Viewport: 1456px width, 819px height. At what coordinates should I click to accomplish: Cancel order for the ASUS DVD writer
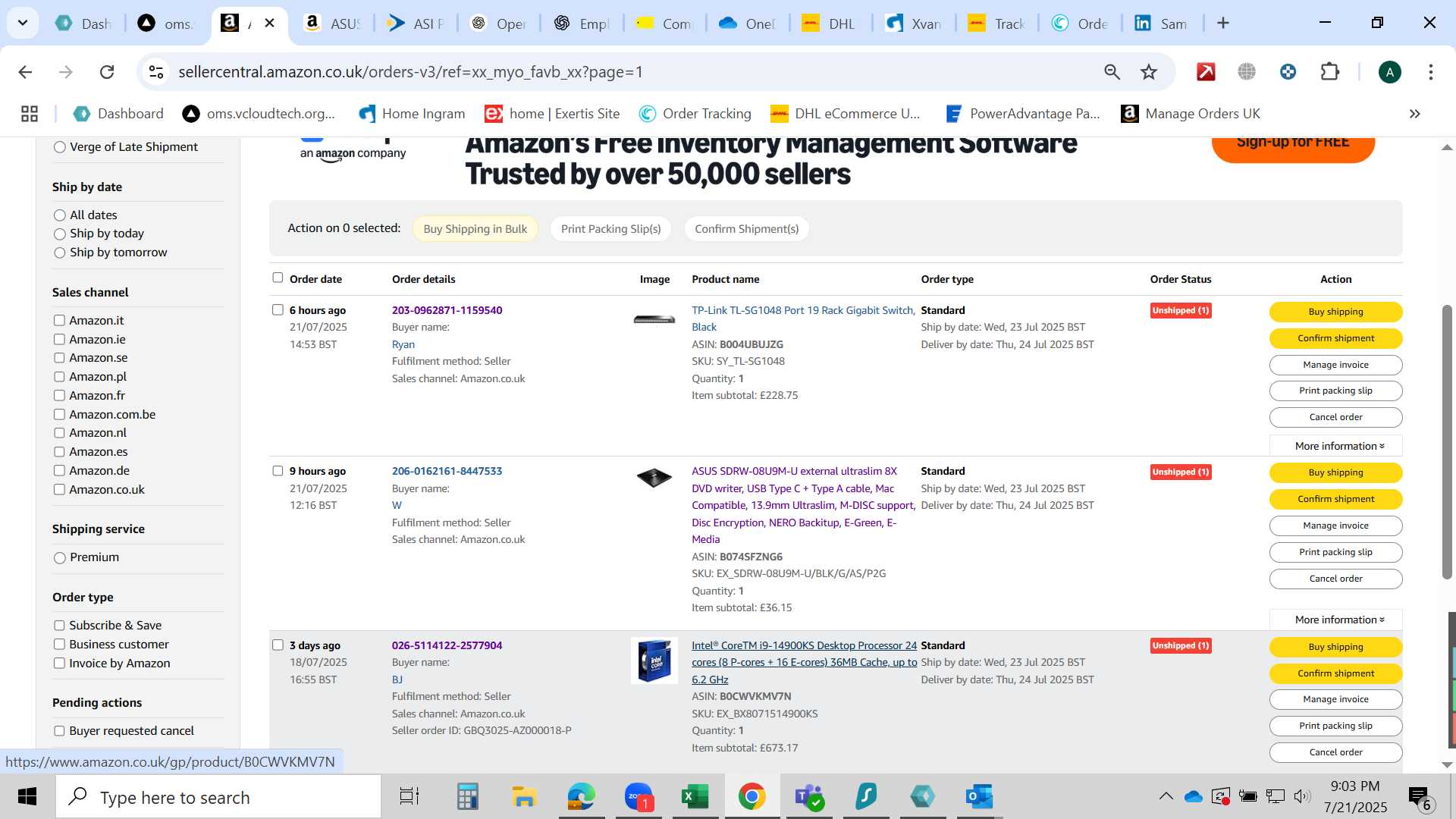pyautogui.click(x=1335, y=579)
